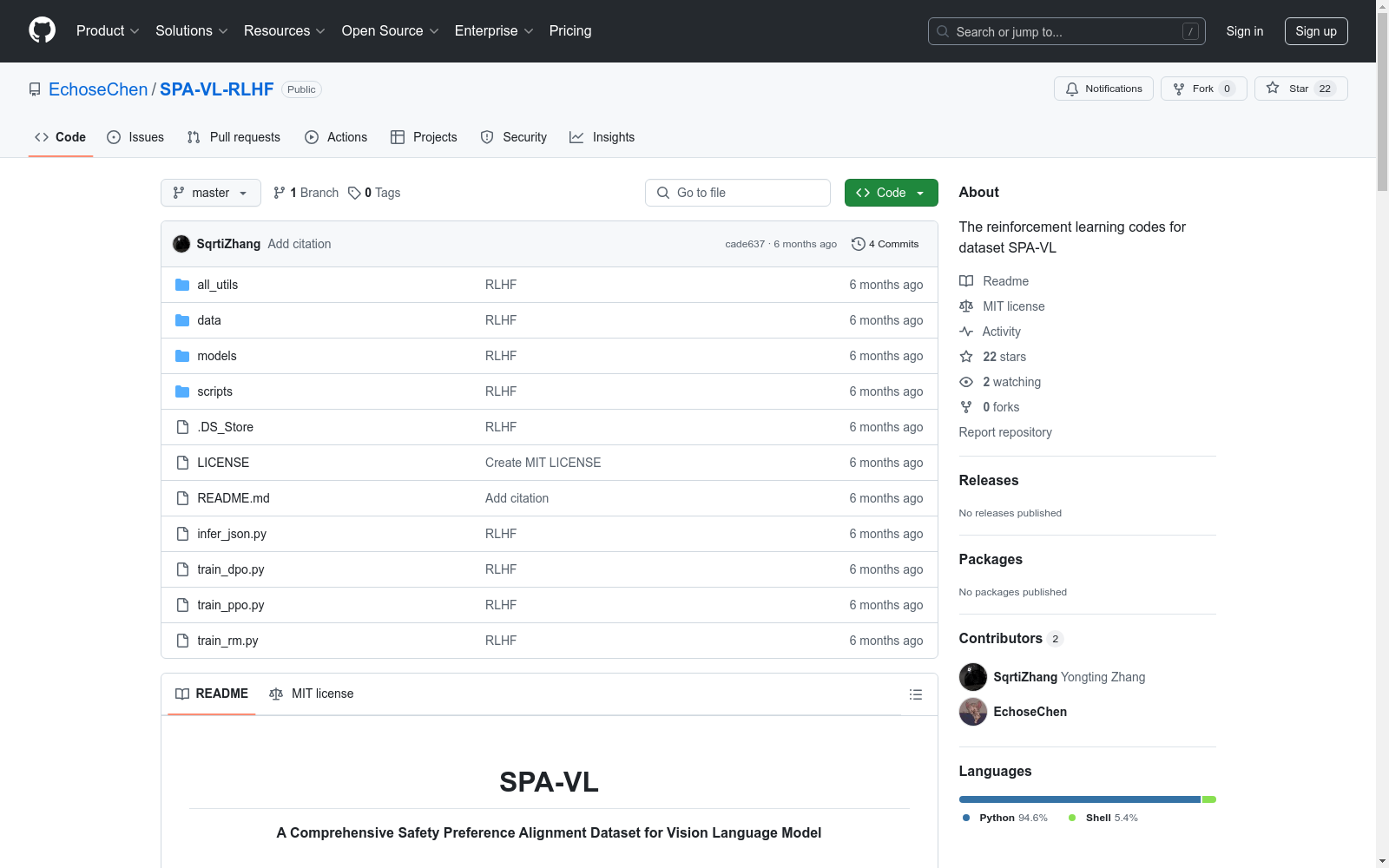Viewport: 1389px width, 868px height.
Task: Switch to the Actions tab
Action: [x=336, y=137]
